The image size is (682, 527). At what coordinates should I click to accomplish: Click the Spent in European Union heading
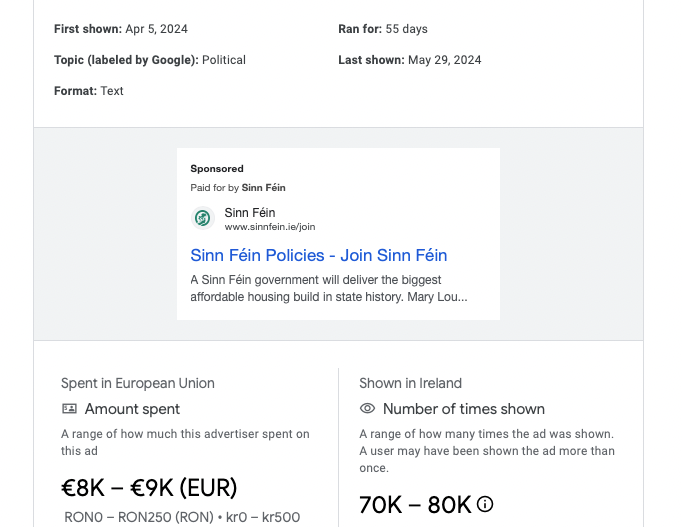click(x=138, y=383)
